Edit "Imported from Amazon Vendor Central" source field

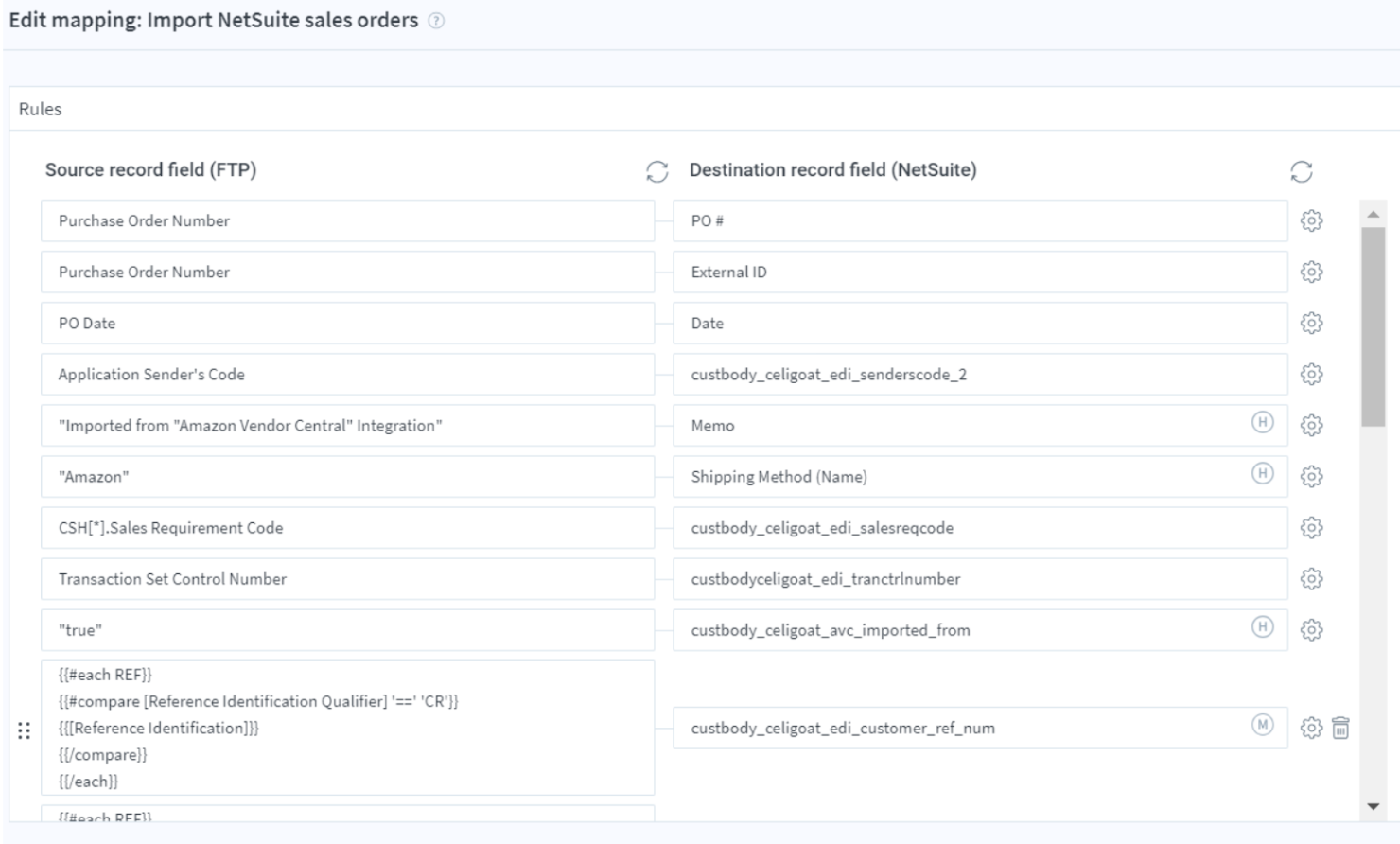point(347,425)
